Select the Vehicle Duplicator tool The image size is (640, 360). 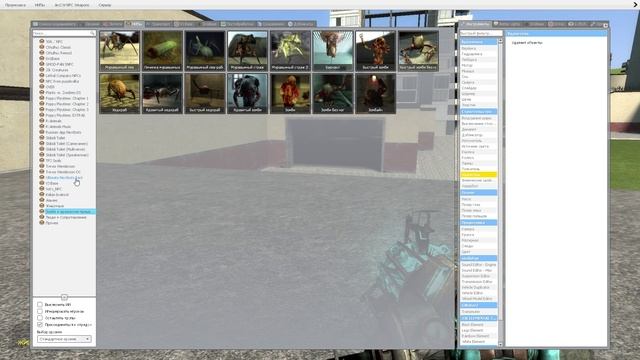(478, 287)
